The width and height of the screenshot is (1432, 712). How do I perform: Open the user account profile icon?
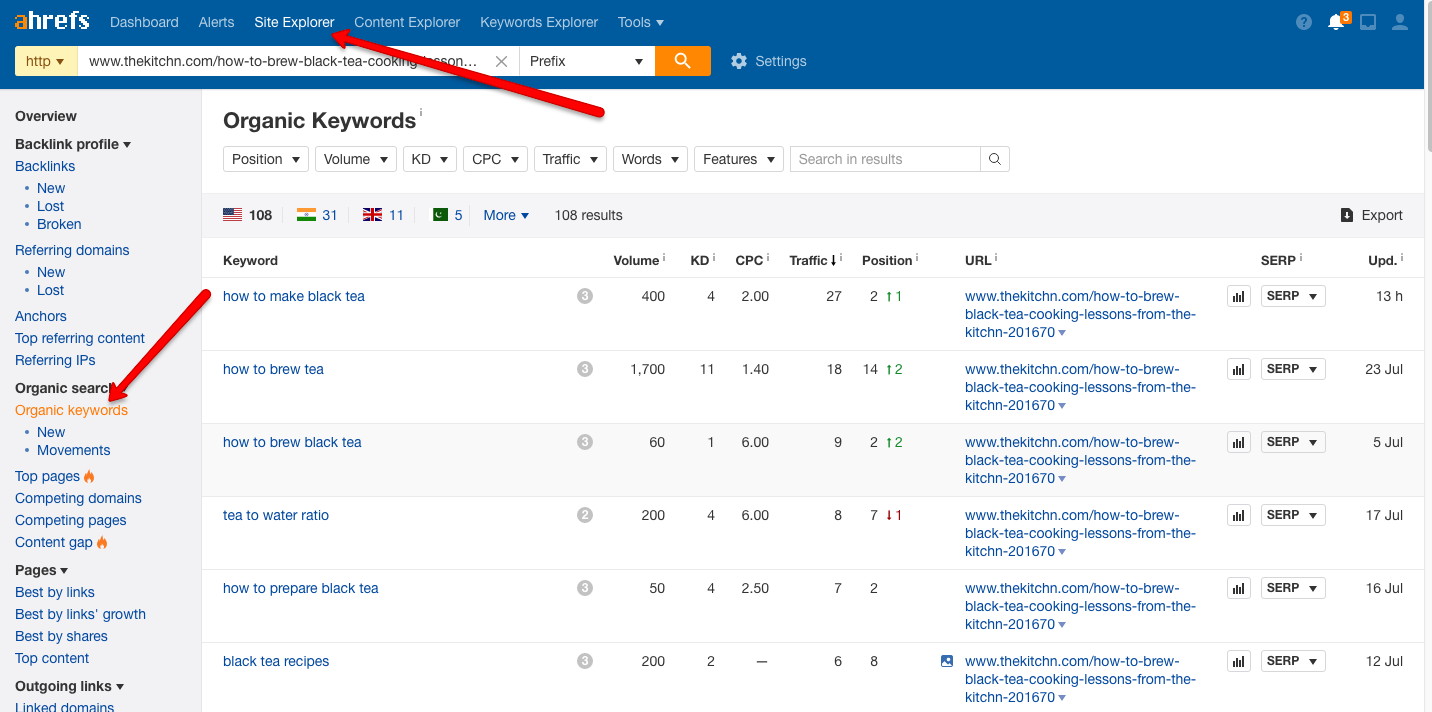[x=1400, y=22]
